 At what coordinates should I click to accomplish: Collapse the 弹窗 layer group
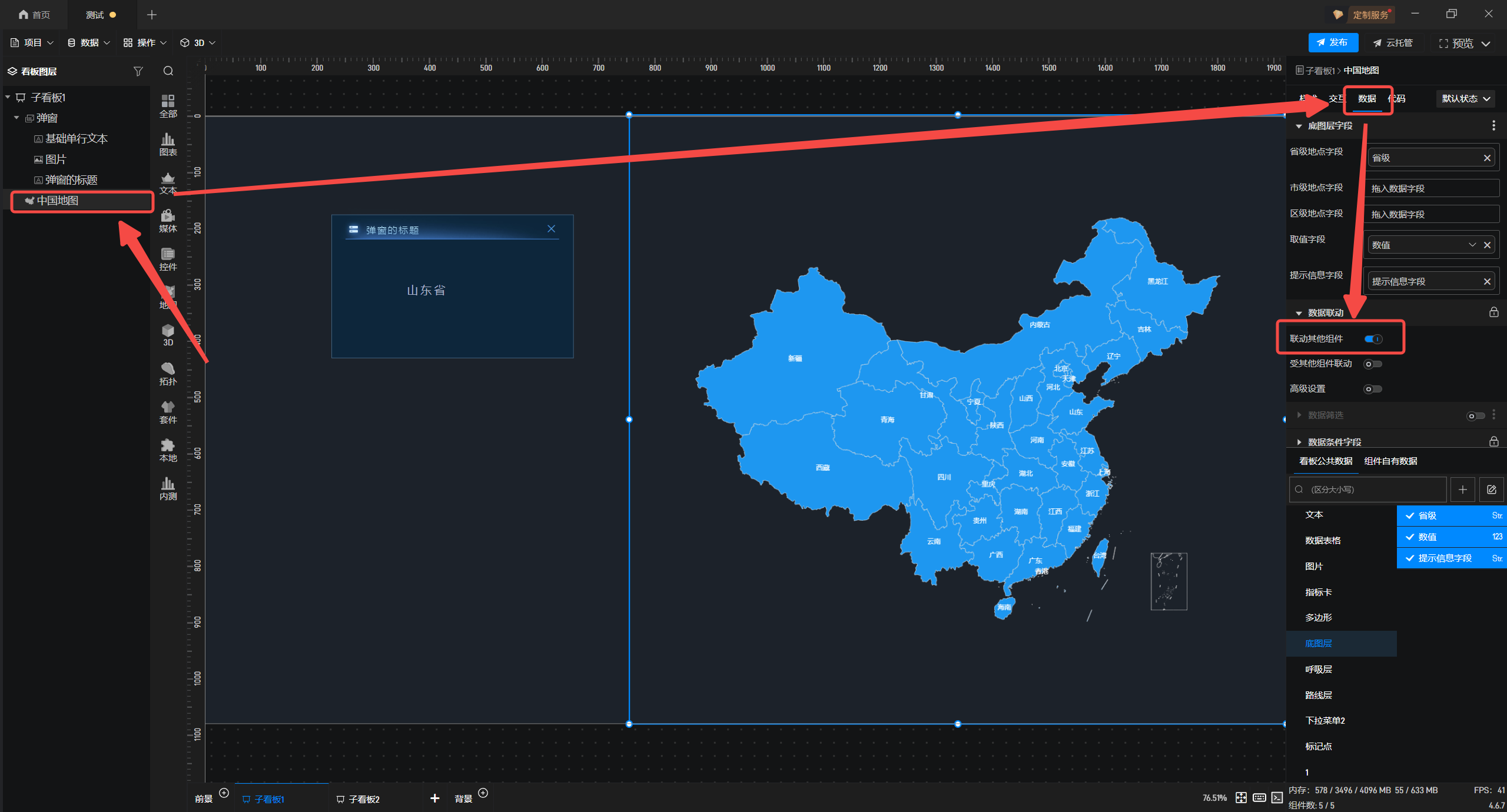tap(17, 118)
